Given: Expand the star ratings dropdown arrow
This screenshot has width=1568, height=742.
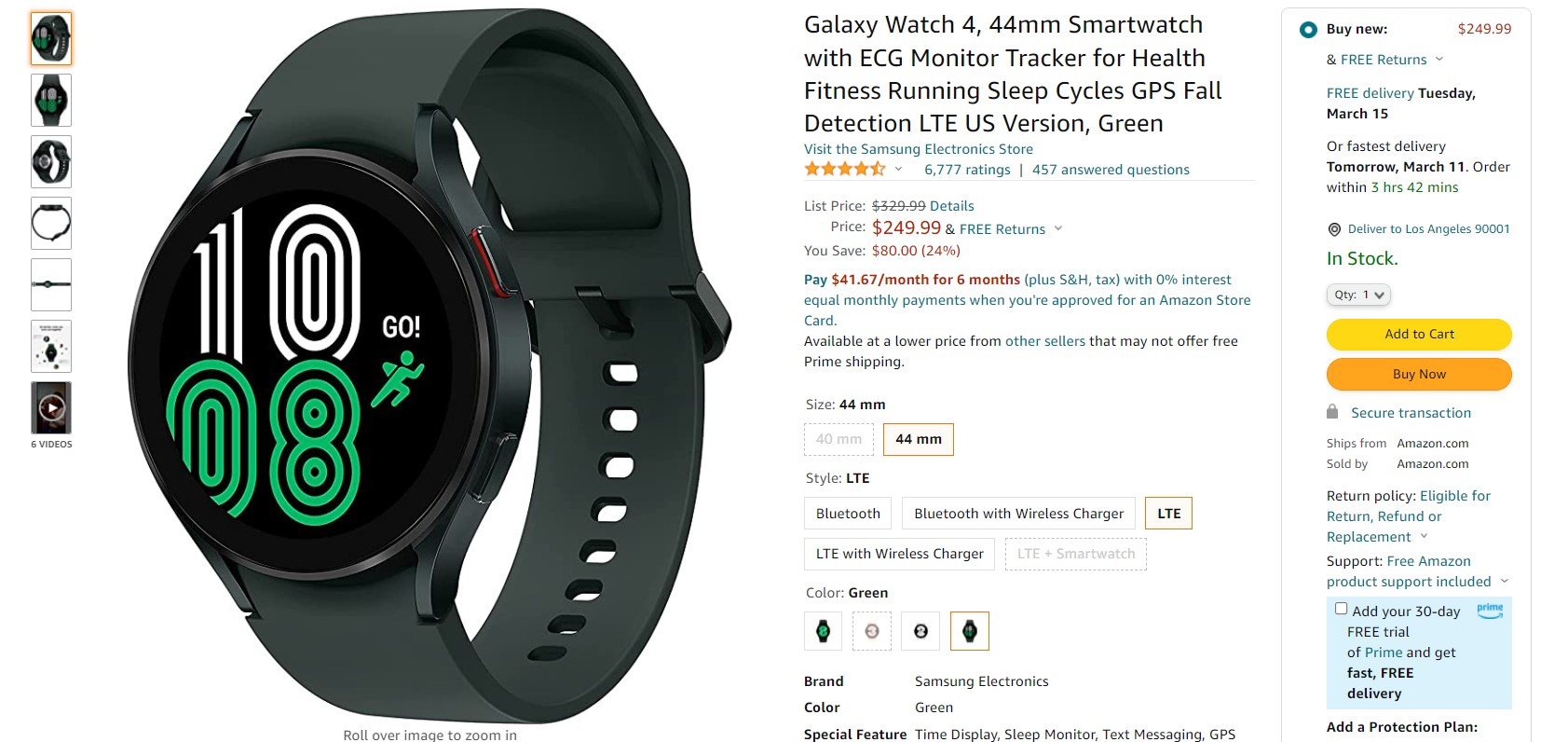Looking at the screenshot, I should (899, 170).
